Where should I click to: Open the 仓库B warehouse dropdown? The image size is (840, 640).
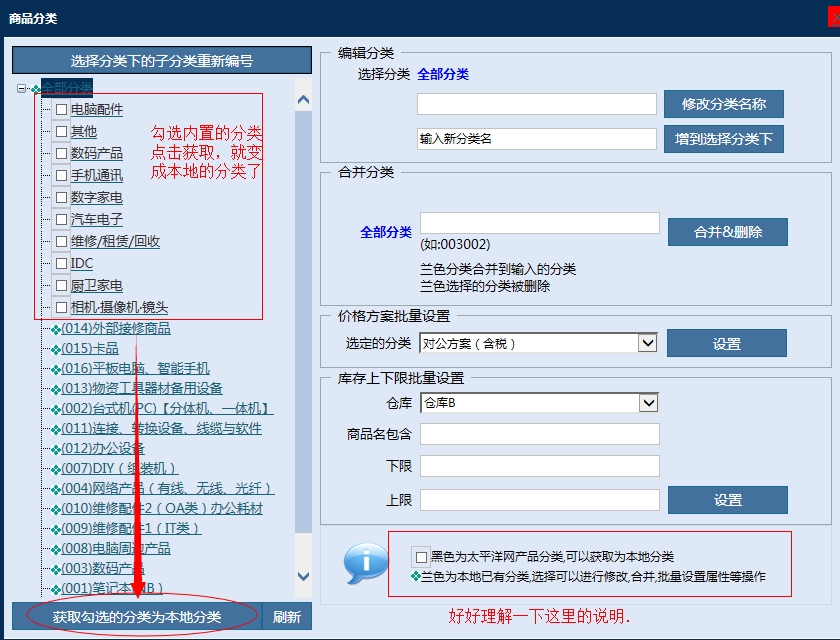(650, 402)
